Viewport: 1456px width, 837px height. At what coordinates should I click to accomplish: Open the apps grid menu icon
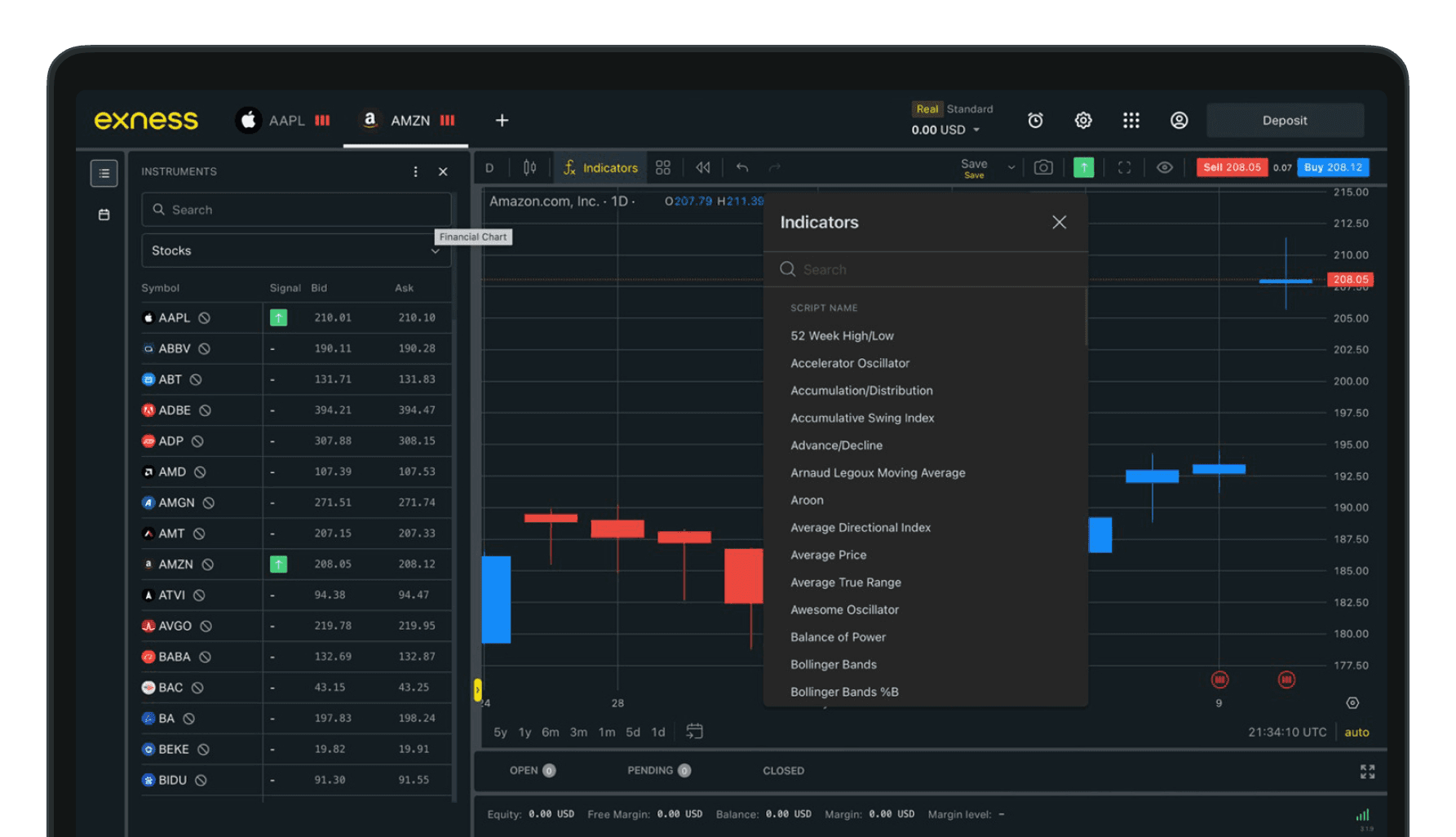[x=1131, y=121]
